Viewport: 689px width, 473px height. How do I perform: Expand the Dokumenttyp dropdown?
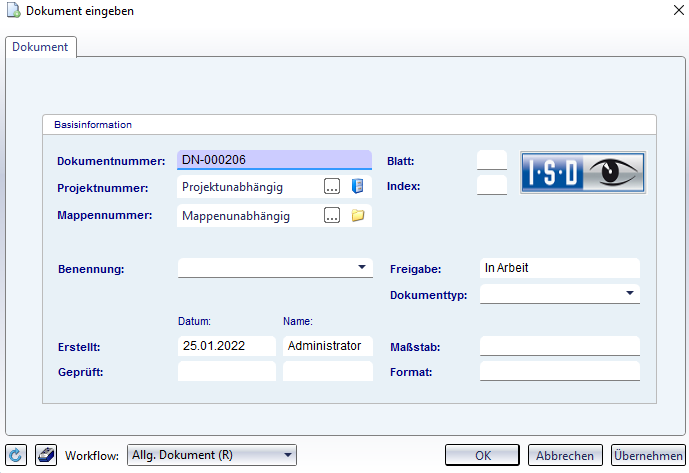pyautogui.click(x=630, y=293)
